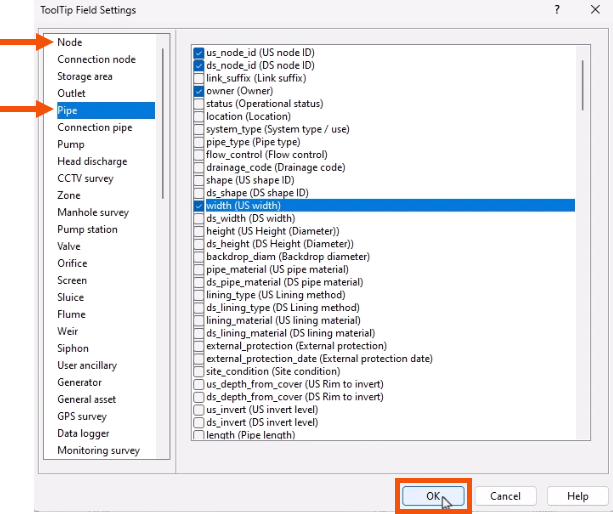Close the ToolTip Field Settings dialog
Screen dimensions: 613x514
pyautogui.click(x=595, y=9)
